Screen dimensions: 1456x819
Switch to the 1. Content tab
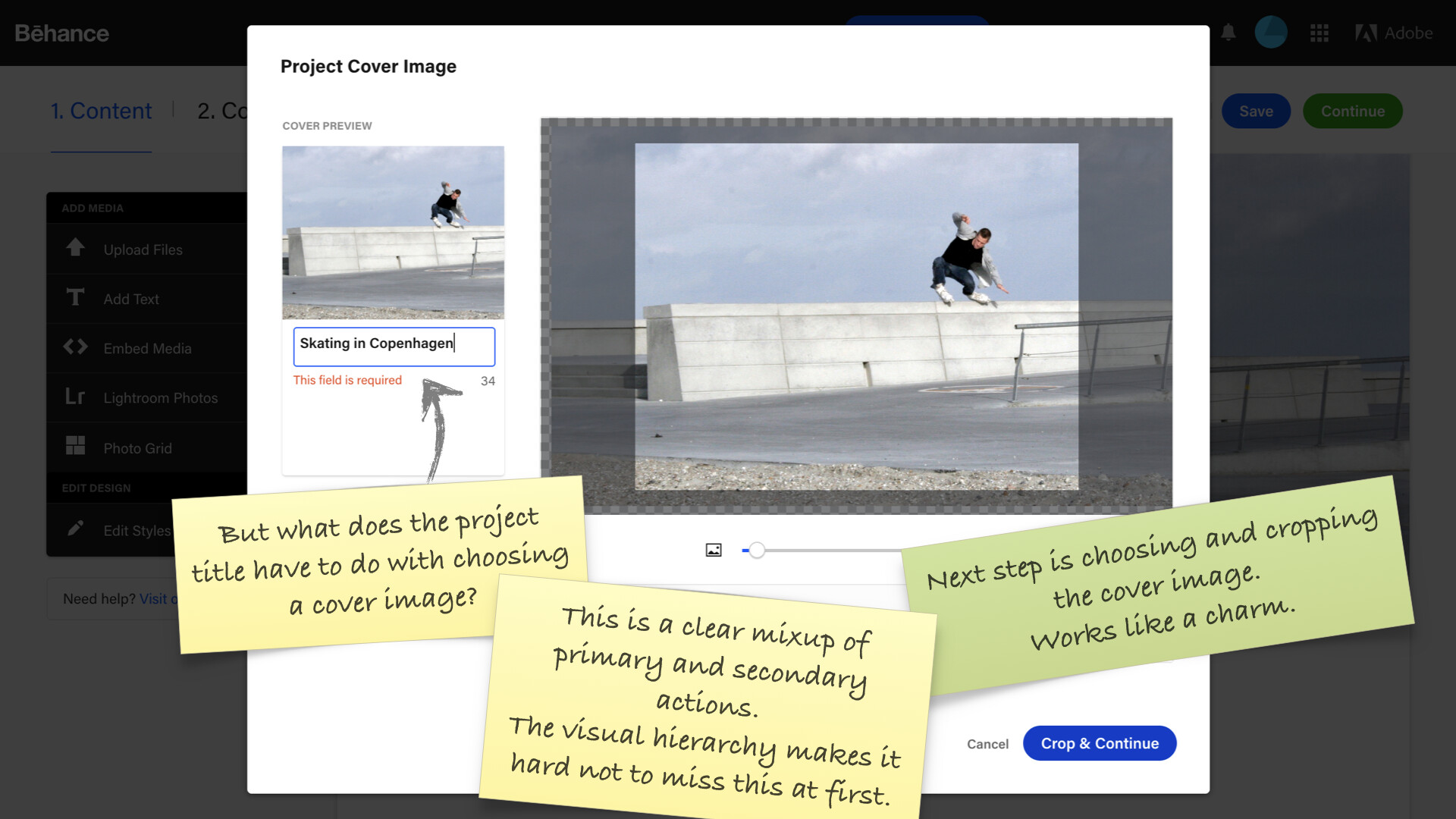click(x=101, y=111)
